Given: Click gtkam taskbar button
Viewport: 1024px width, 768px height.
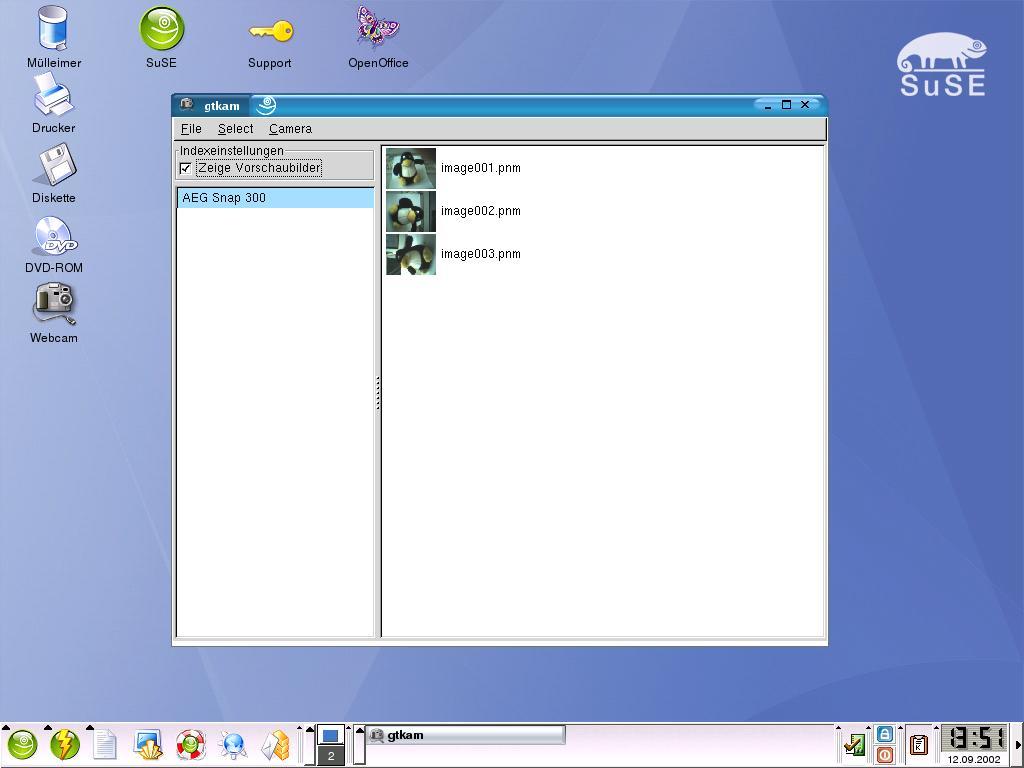Looking at the screenshot, I should pyautogui.click(x=465, y=735).
